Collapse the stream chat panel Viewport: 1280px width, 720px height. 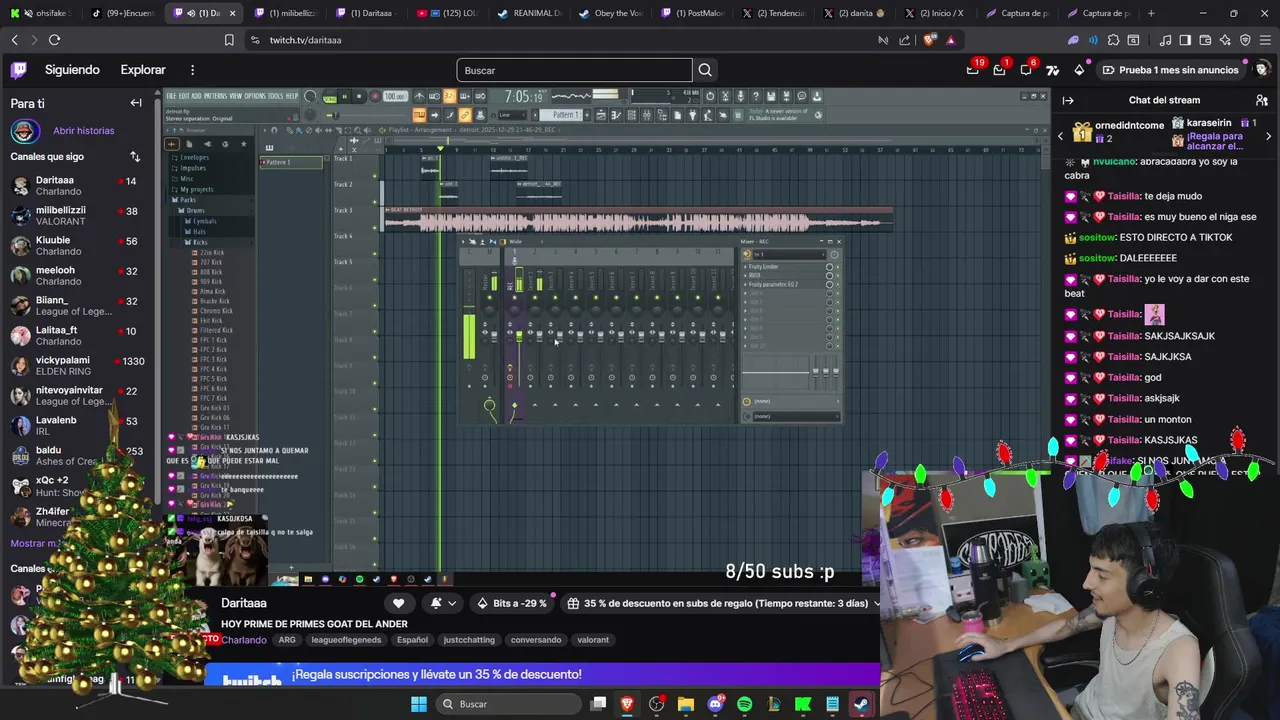(1068, 100)
